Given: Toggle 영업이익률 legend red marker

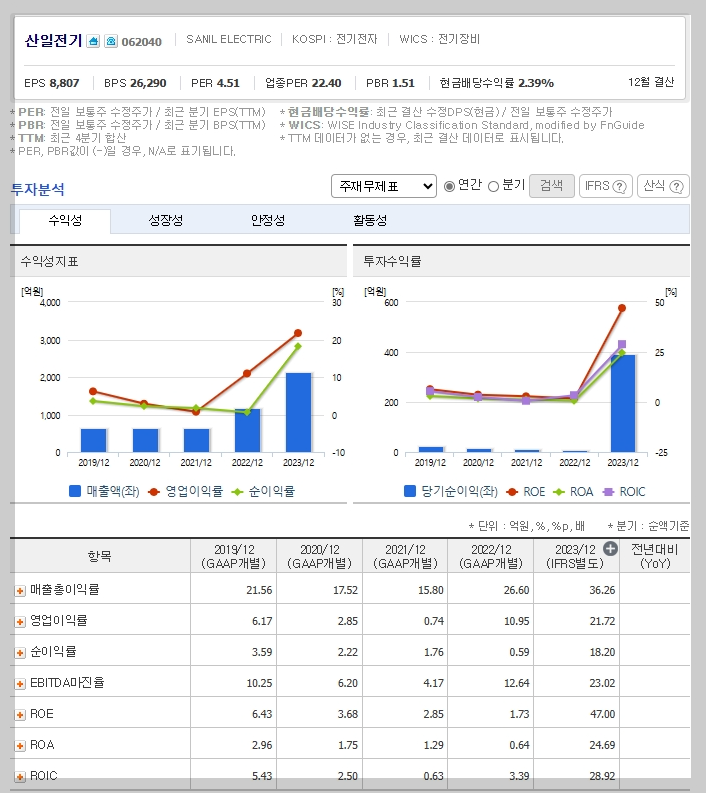Looking at the screenshot, I should tap(154, 492).
